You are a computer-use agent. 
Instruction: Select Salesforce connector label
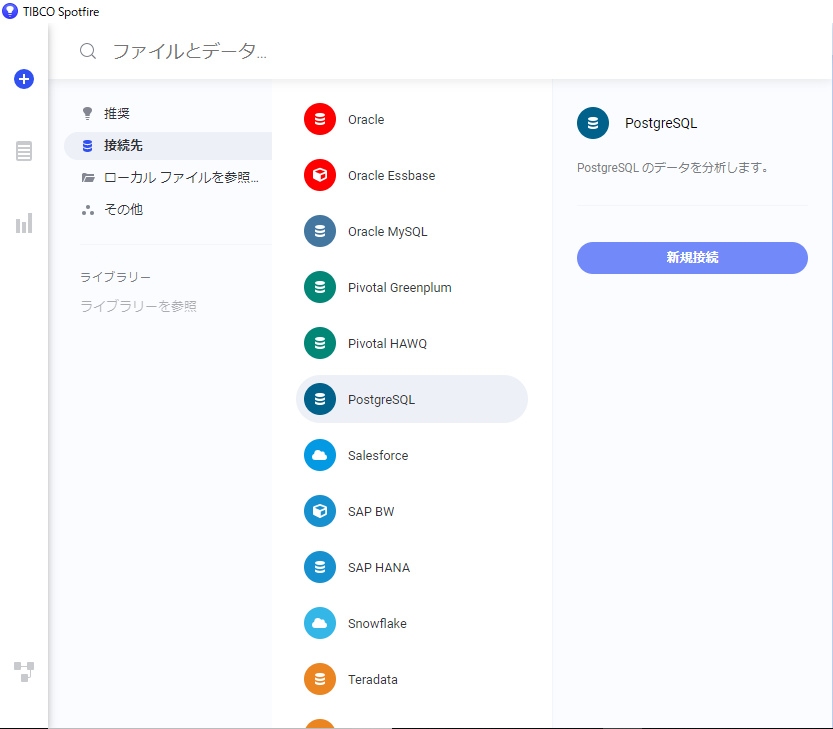378,455
